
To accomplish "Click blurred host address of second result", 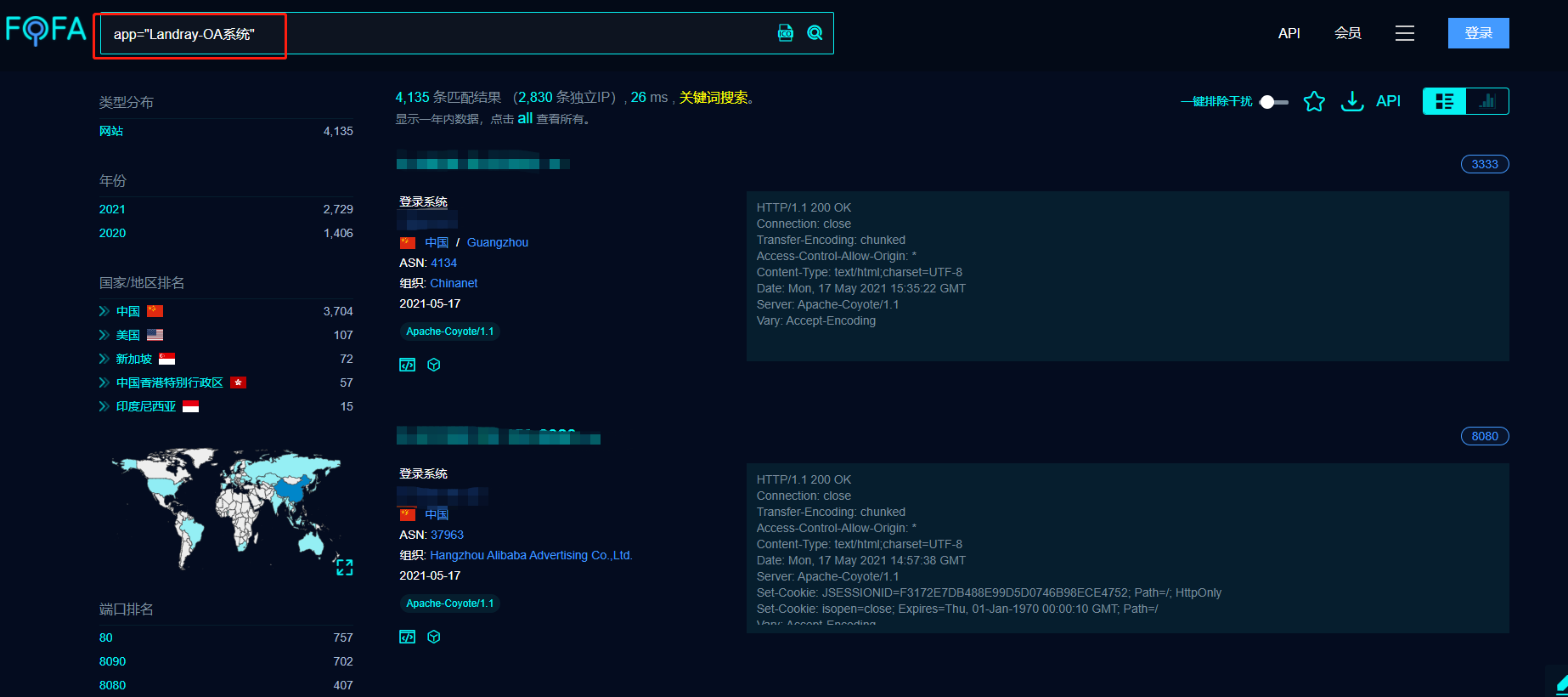I will [x=498, y=436].
